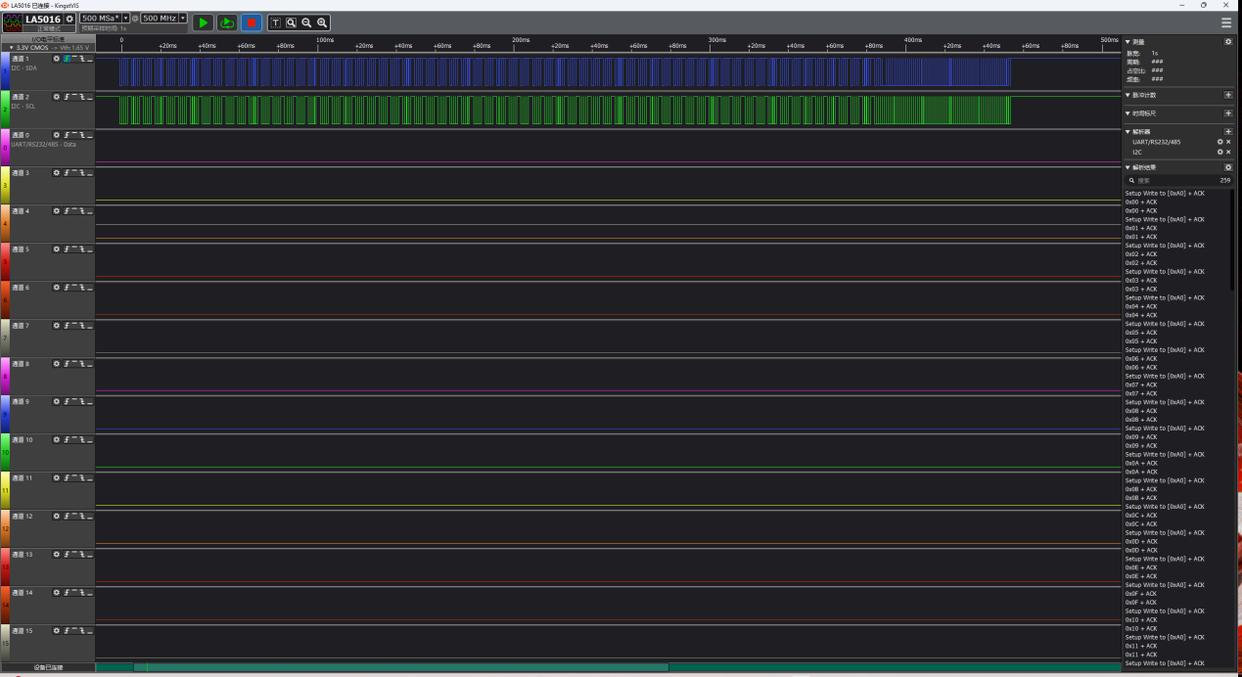Image resolution: width=1242 pixels, height=677 pixels.
Task: Collapse the decode results section
Action: [1128, 167]
